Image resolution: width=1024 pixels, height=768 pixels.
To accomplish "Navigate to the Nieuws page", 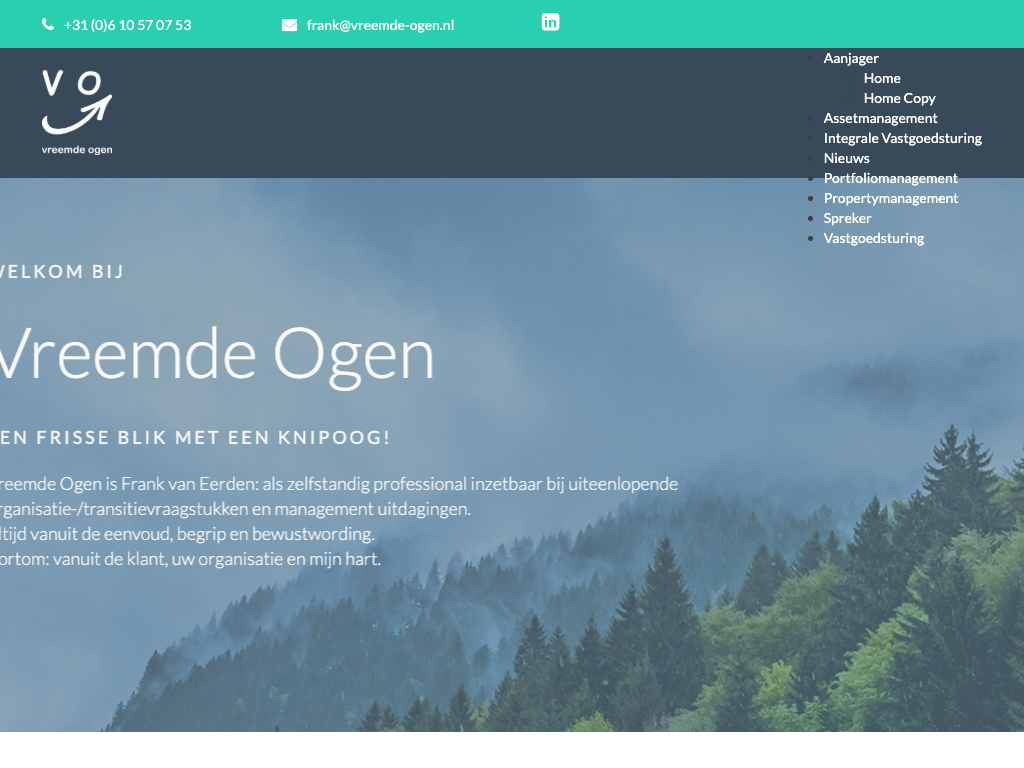I will pyautogui.click(x=846, y=158).
